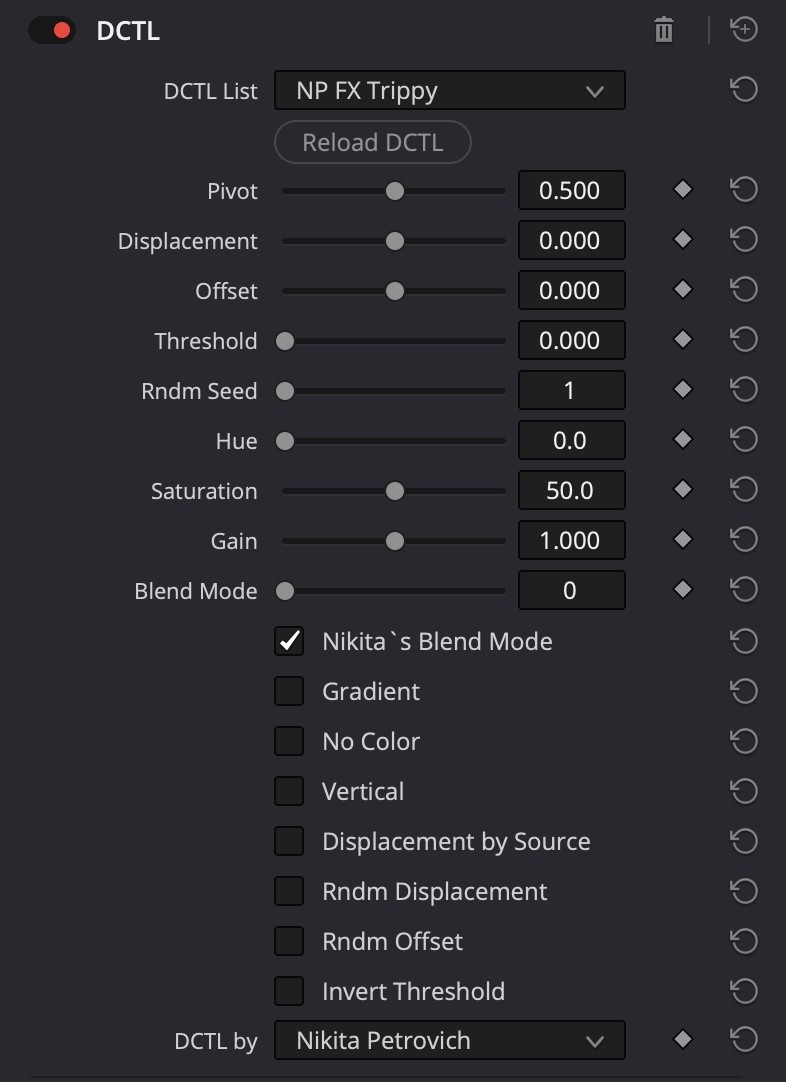Uncheck Nikita`s Blend Mode checkbox
786x1082 pixels.
click(x=289, y=641)
